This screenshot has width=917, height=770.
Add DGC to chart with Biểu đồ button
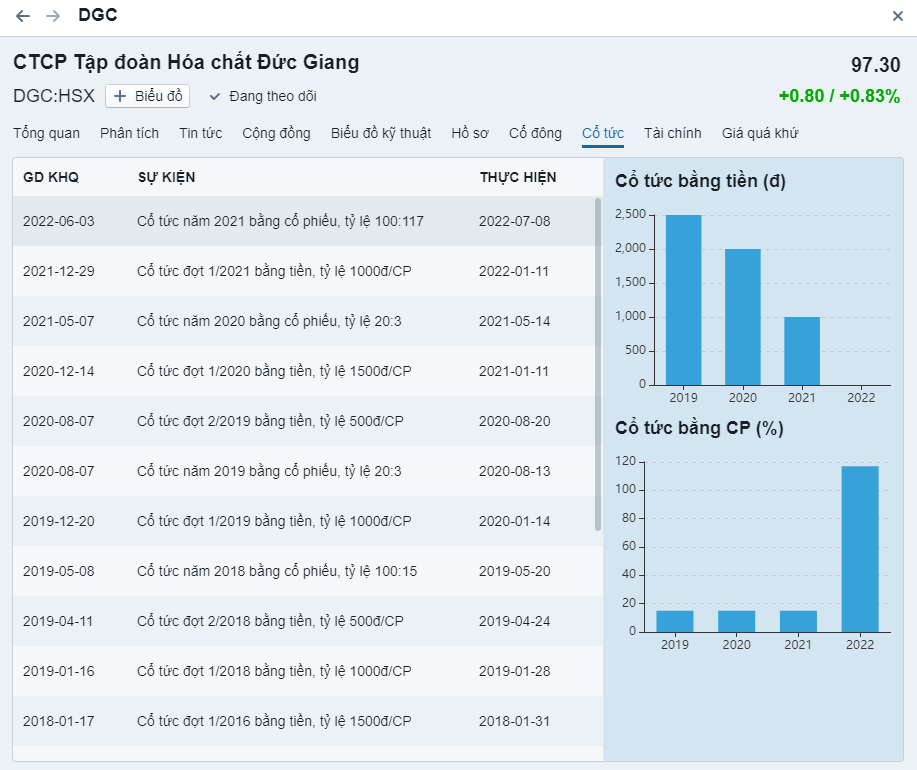pyautogui.click(x=147, y=96)
